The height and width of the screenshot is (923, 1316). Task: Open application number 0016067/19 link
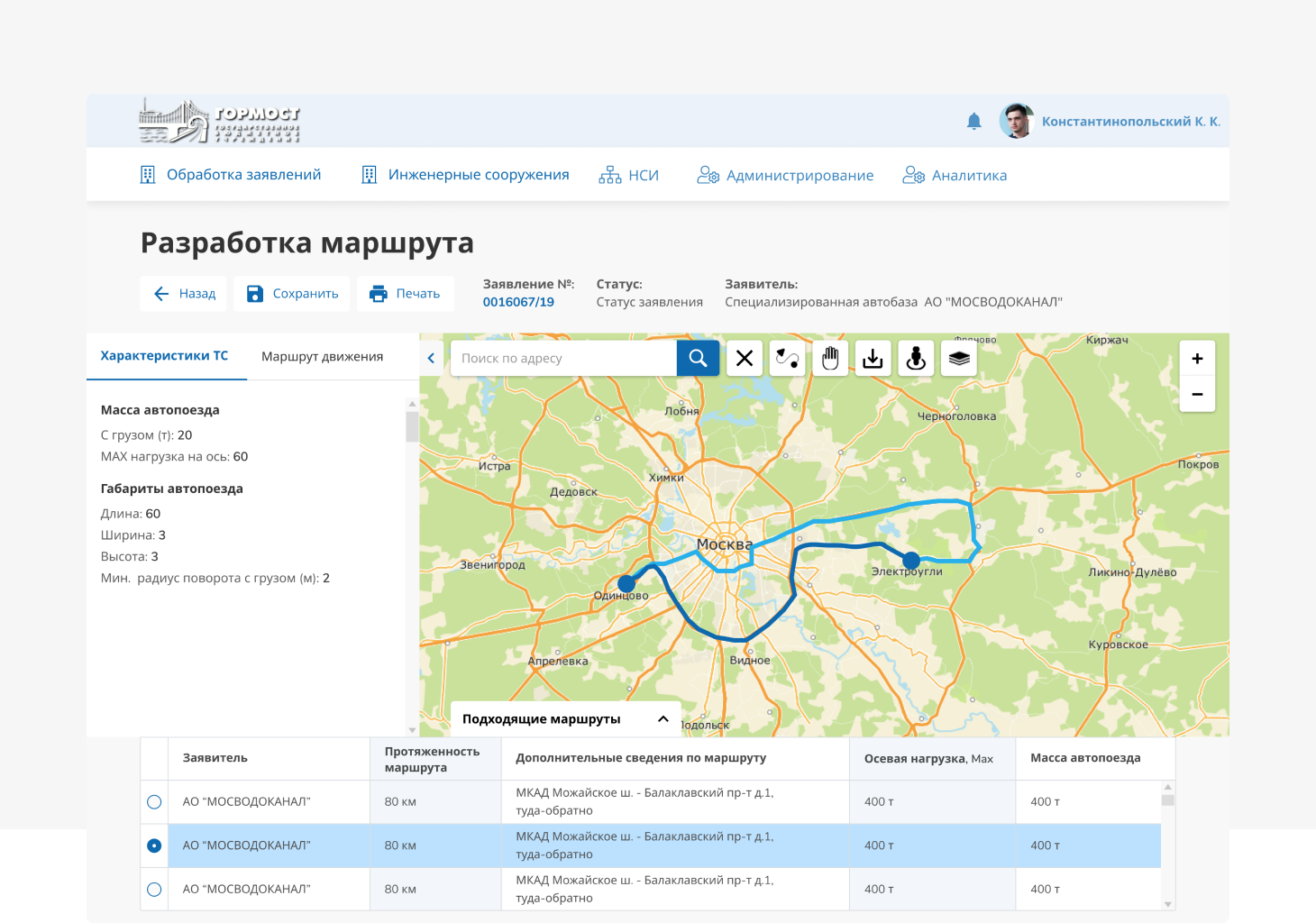coord(518,302)
